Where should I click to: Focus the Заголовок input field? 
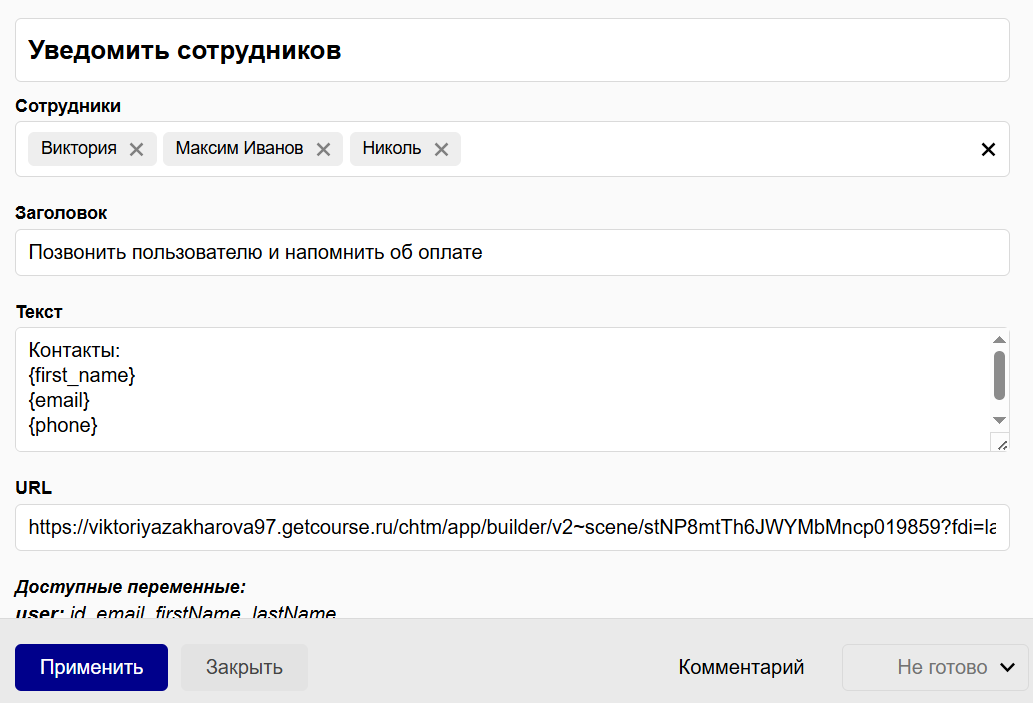(x=512, y=252)
